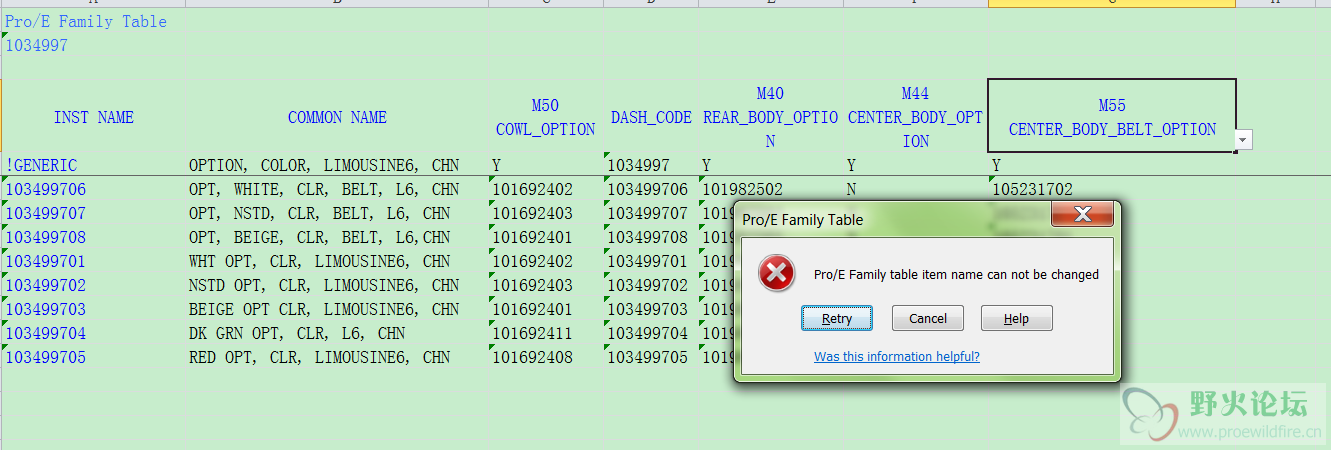1331x450 pixels.
Task: Select 'RED OPT, CLR, LIMOUSINE6, CHN' cell
Action: 337,357
